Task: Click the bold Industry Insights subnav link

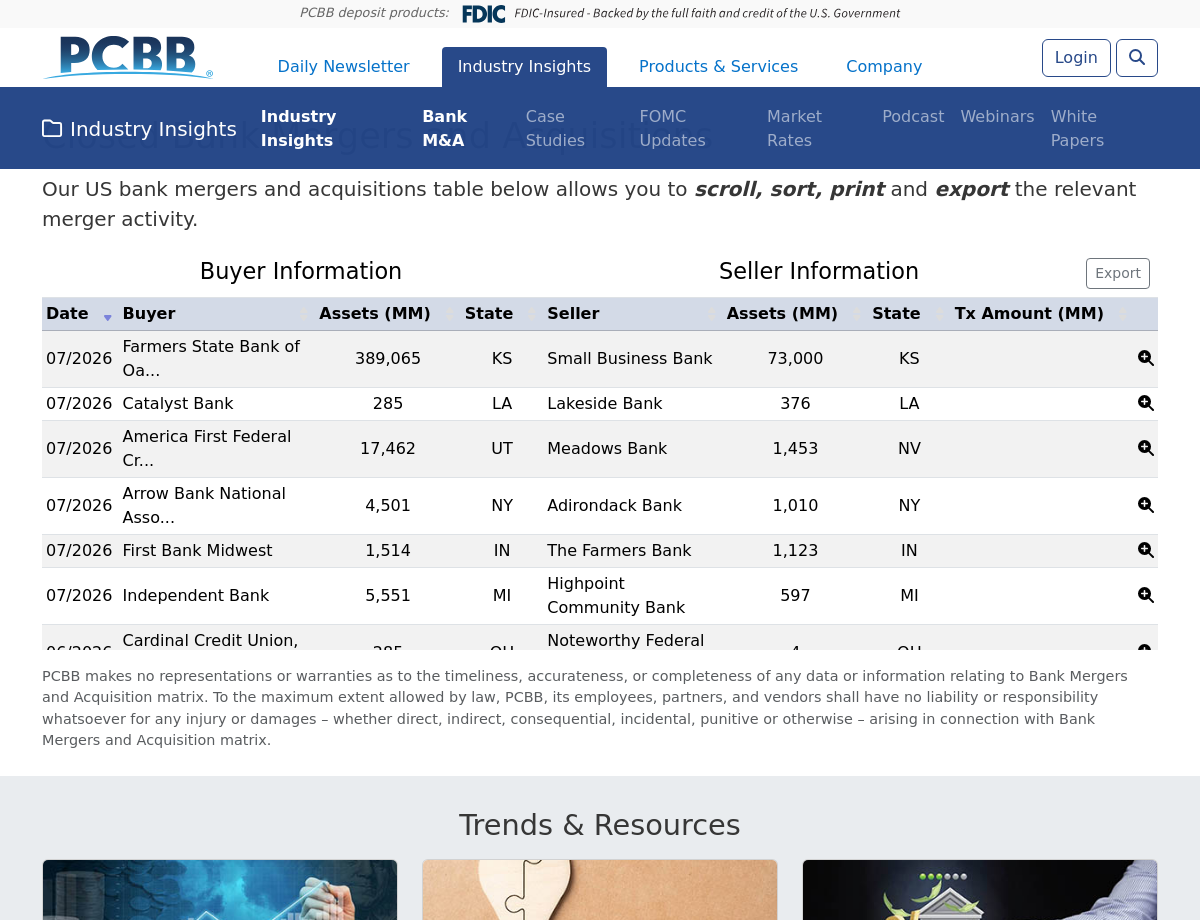Action: [x=298, y=128]
